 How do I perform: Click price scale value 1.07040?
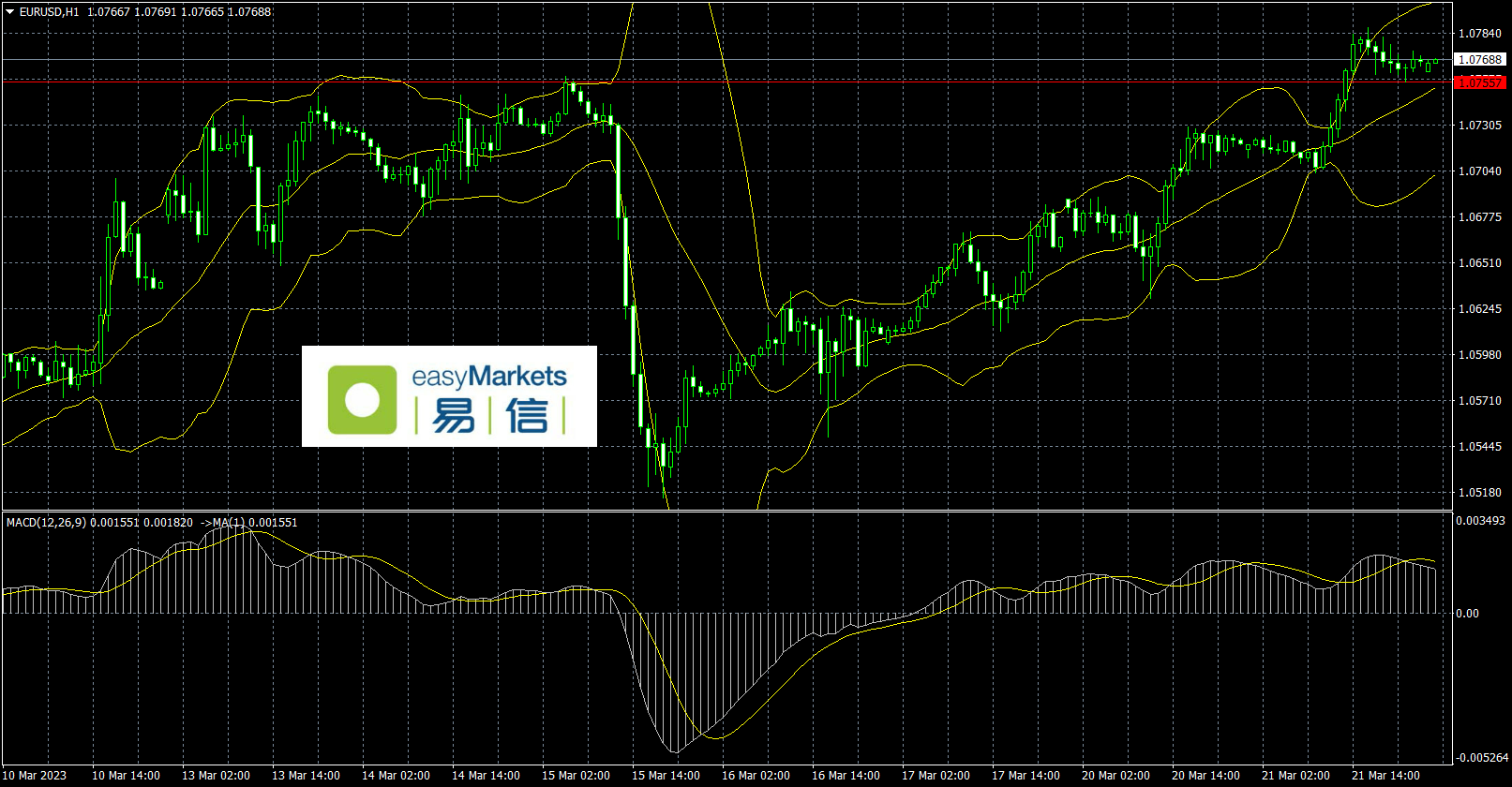(x=1480, y=171)
